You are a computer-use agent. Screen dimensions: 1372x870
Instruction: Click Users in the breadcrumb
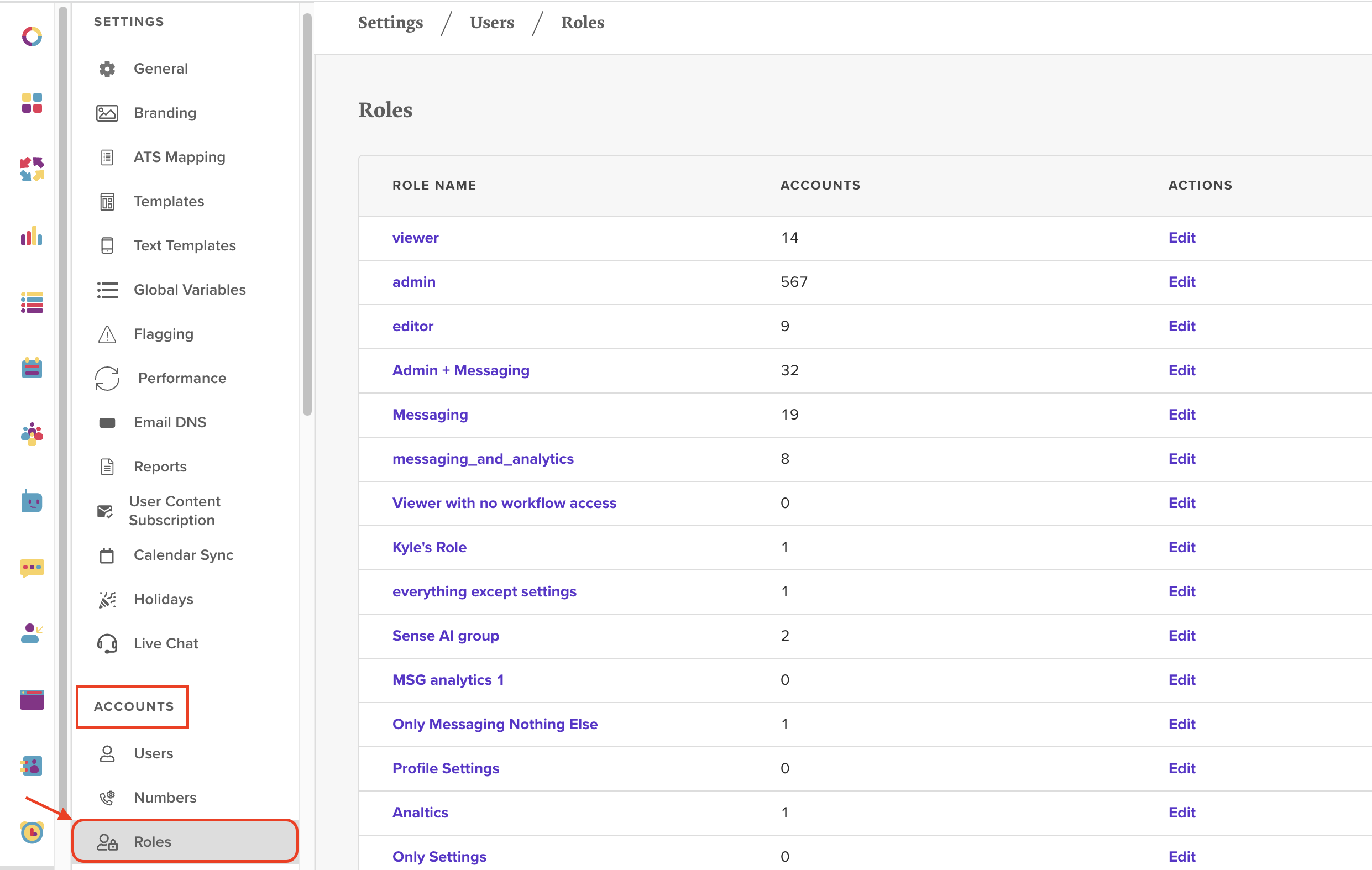(491, 22)
